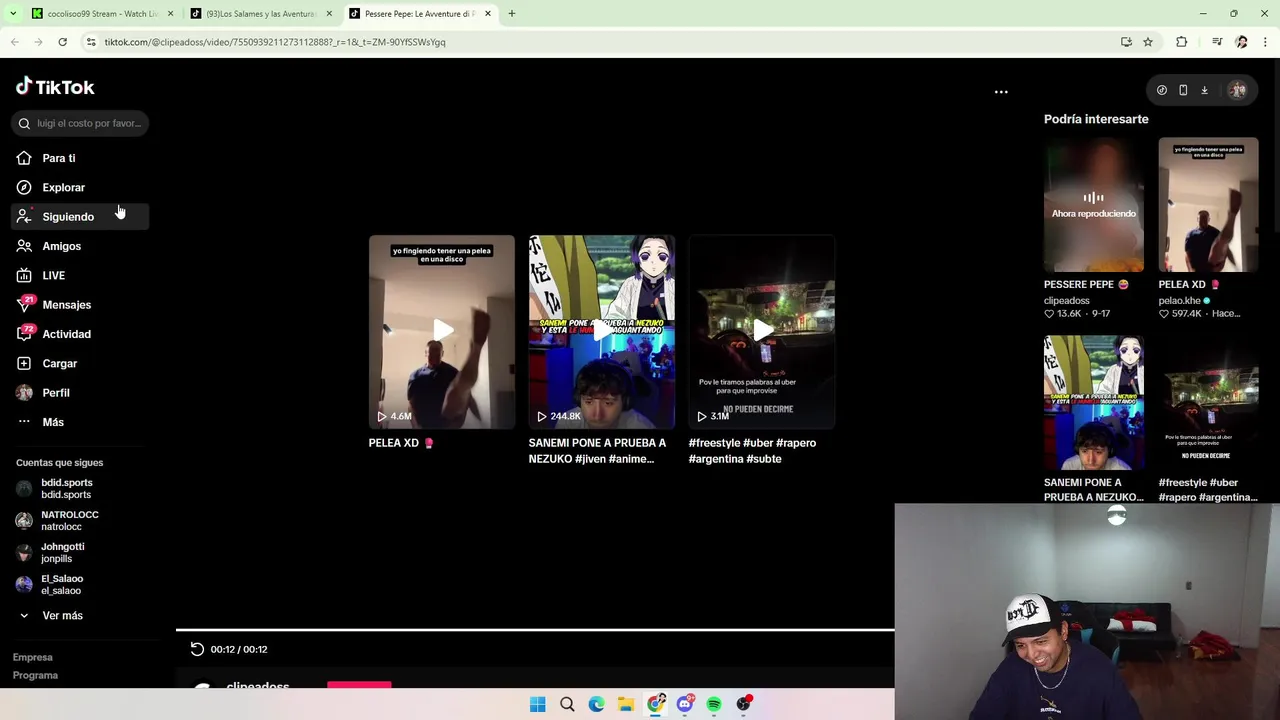Viewport: 1280px width, 720px height.
Task: Click the browser back arrow
Action: pyautogui.click(x=15, y=42)
